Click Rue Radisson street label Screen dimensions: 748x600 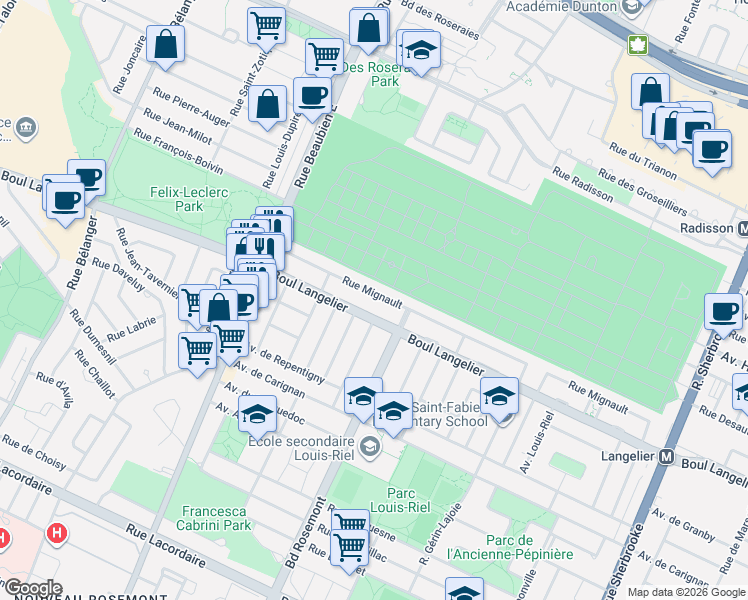click(x=583, y=184)
